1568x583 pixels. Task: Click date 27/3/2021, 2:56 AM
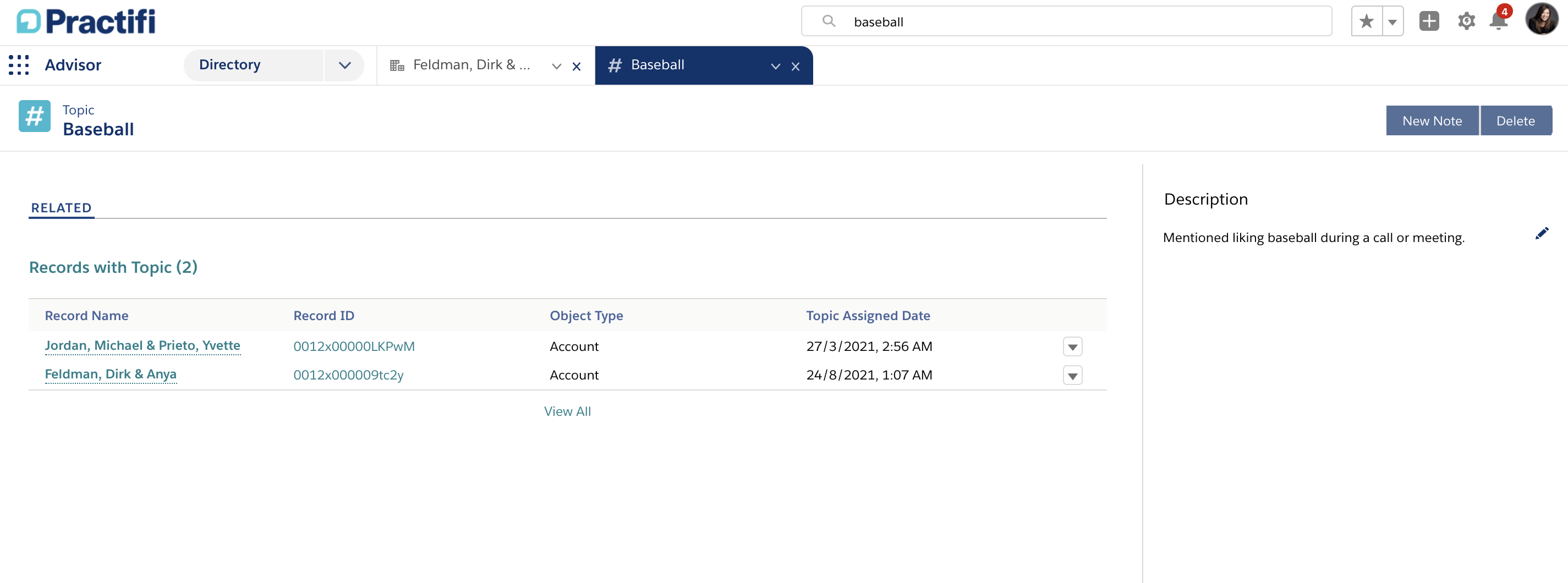click(869, 346)
